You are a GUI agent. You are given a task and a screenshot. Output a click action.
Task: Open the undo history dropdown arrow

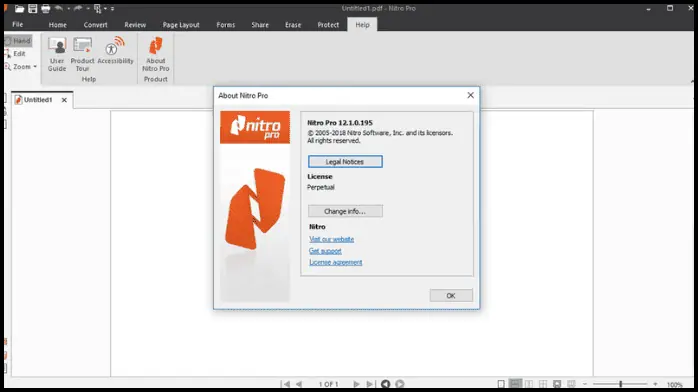(68, 8)
